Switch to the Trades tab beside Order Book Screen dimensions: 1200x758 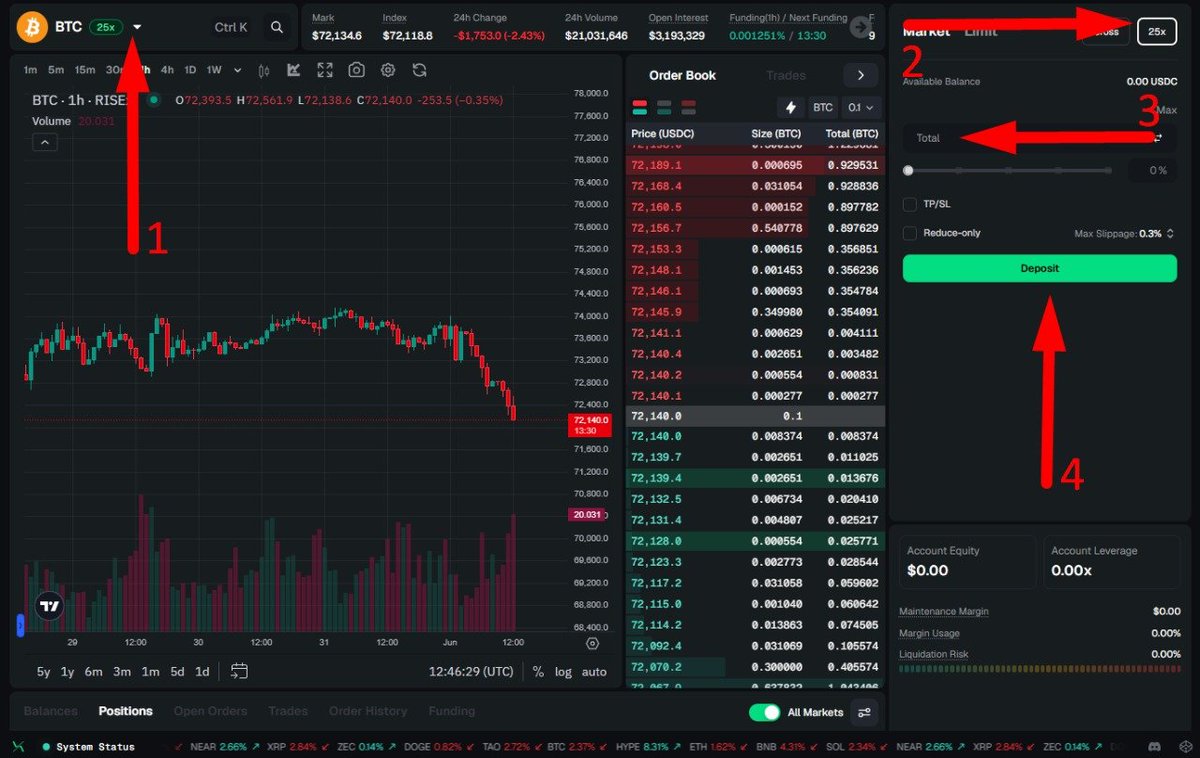click(x=786, y=75)
